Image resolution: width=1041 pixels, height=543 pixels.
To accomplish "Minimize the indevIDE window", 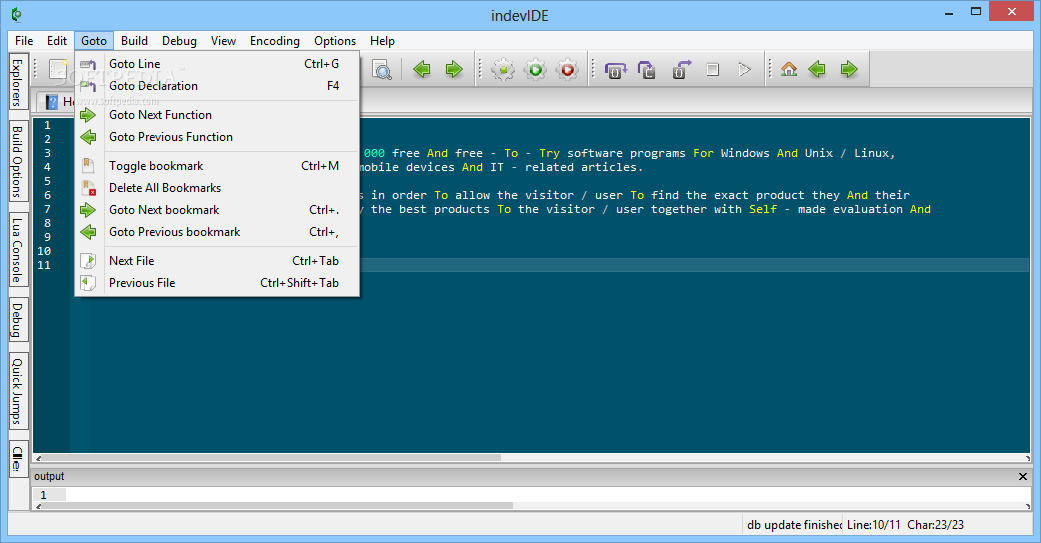I will point(950,12).
